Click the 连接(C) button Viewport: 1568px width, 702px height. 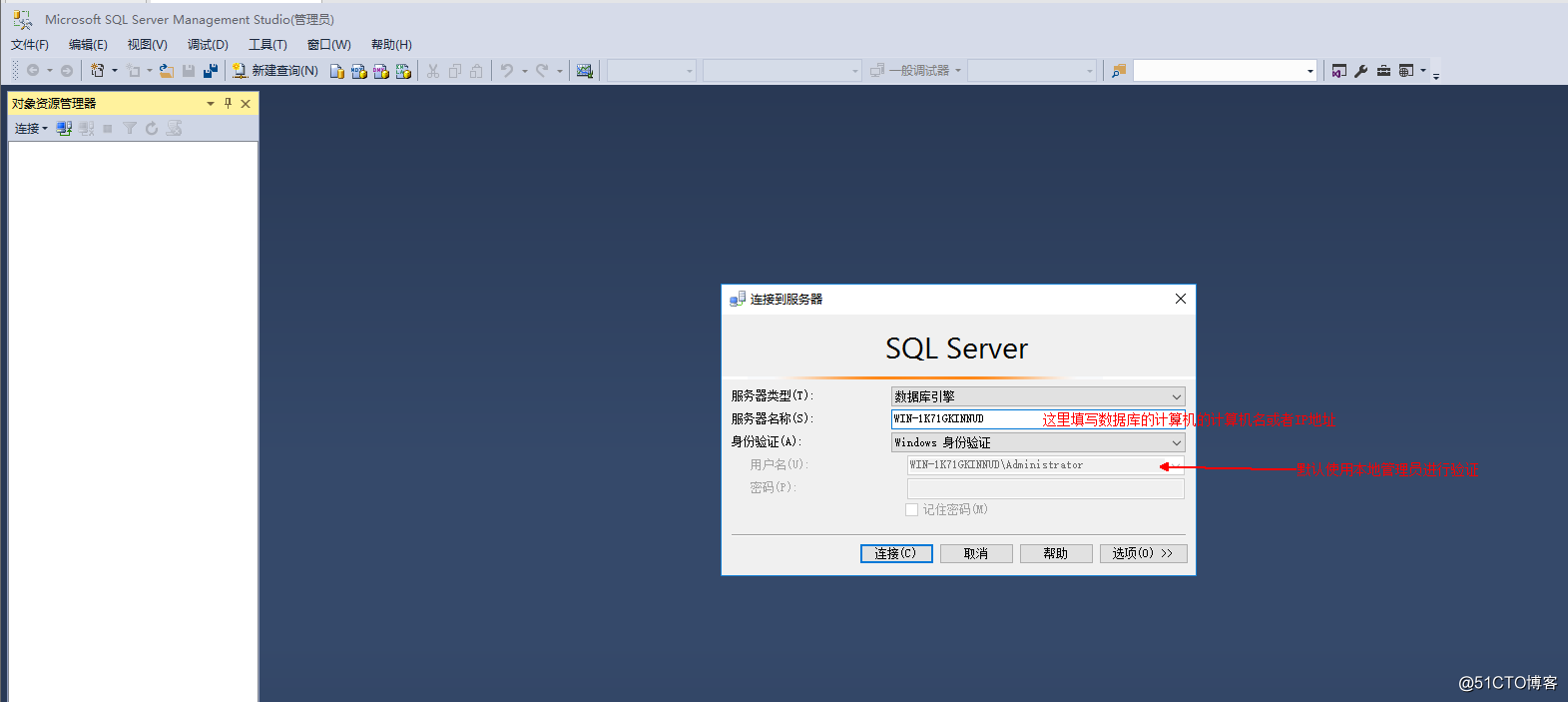tap(896, 553)
